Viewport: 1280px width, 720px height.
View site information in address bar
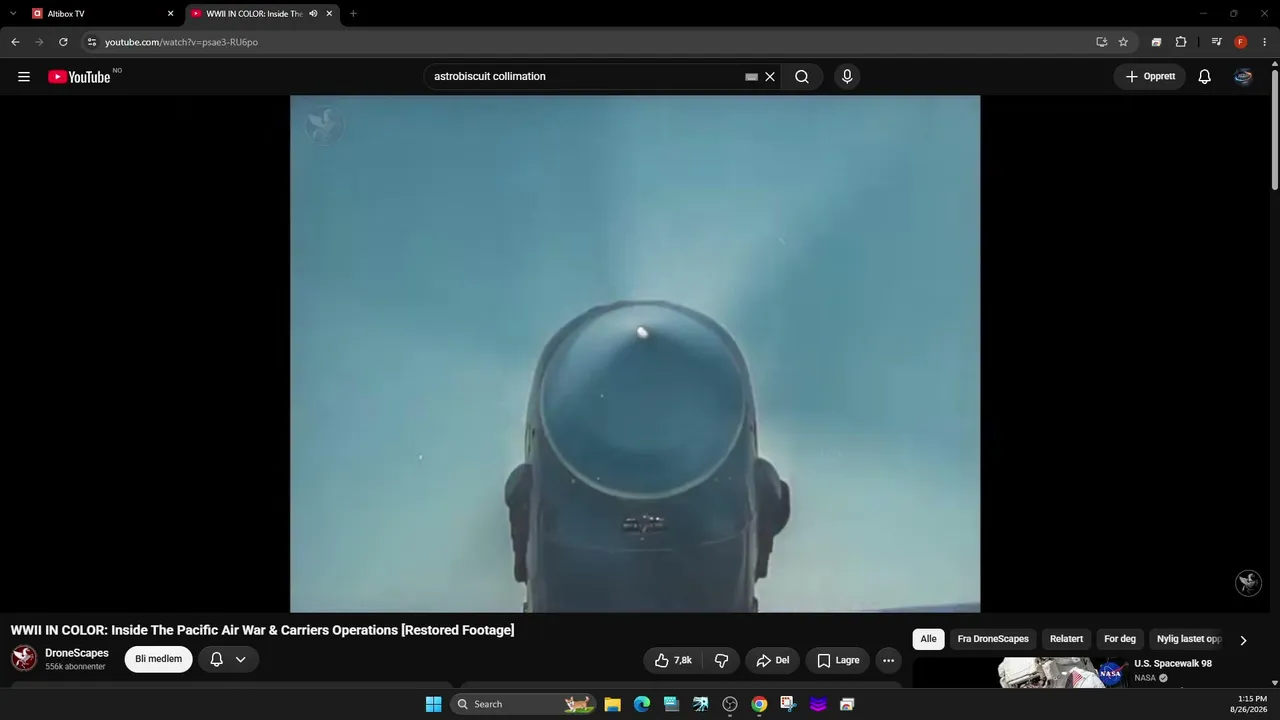coord(91,42)
